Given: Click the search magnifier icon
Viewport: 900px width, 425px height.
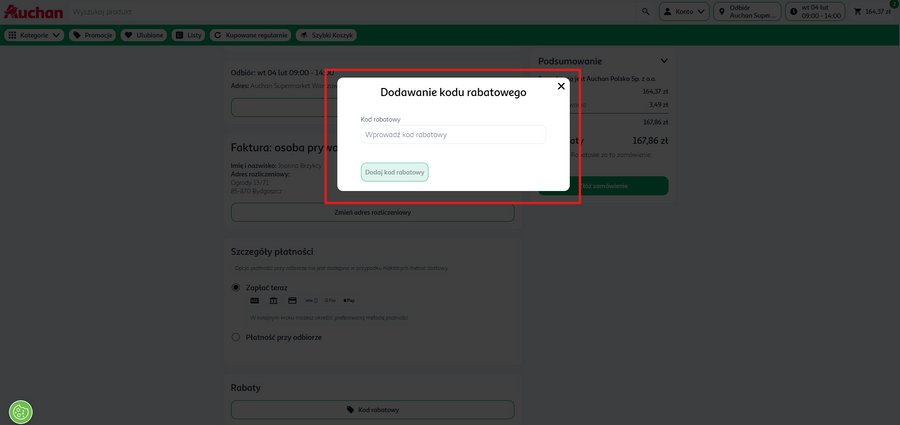Looking at the screenshot, I should 646,11.
